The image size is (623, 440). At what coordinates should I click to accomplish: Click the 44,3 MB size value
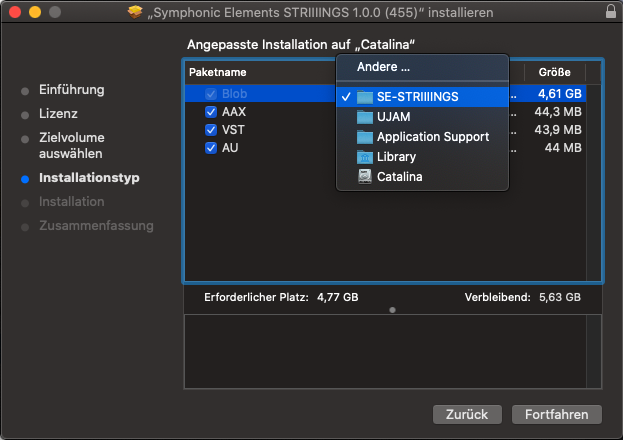[x=558, y=112]
